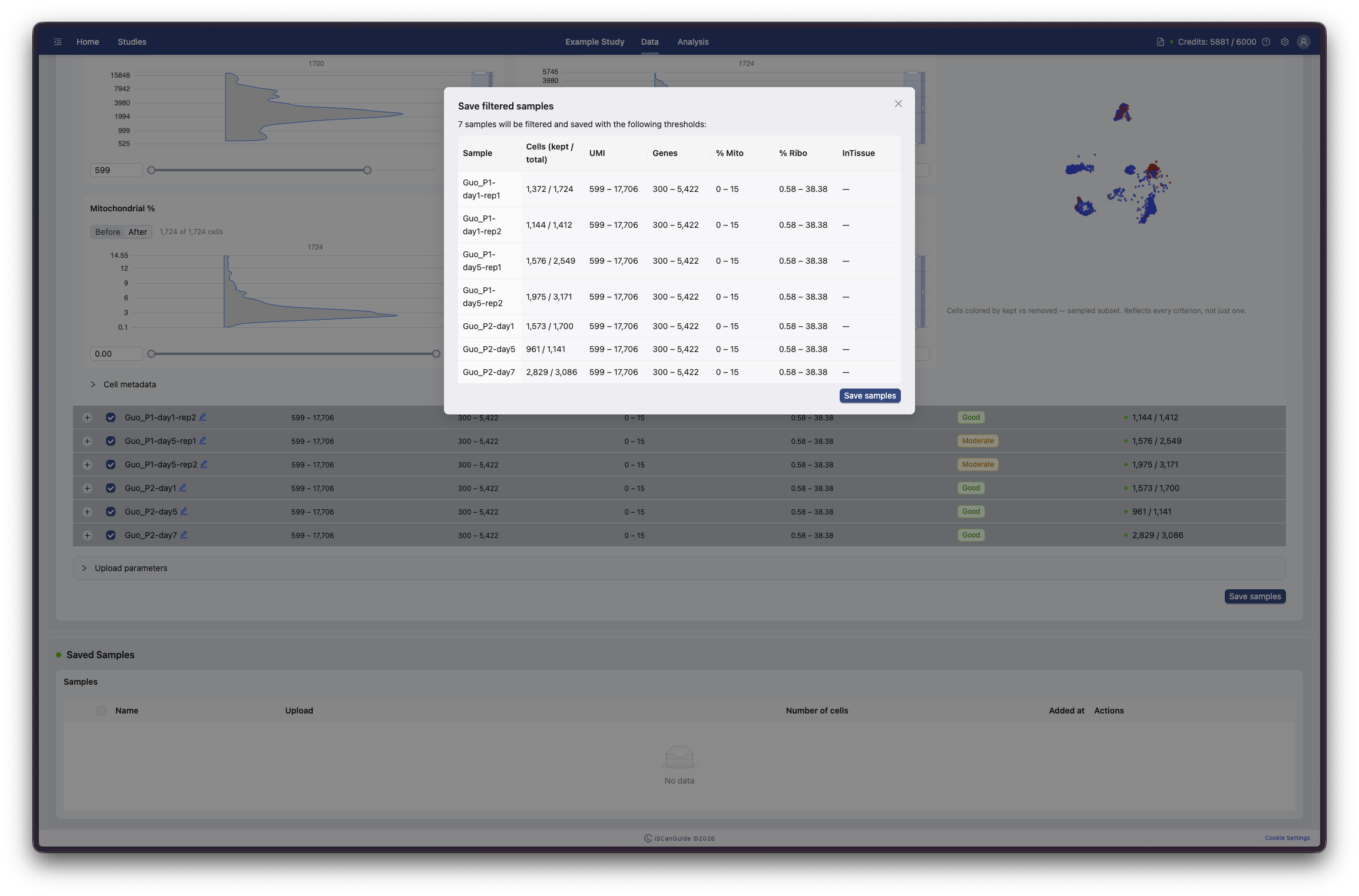Viewport: 1359px width, 896px height.
Task: Uncheck the Guo_P1-day5-rep1 checkbox
Action: pos(111,441)
